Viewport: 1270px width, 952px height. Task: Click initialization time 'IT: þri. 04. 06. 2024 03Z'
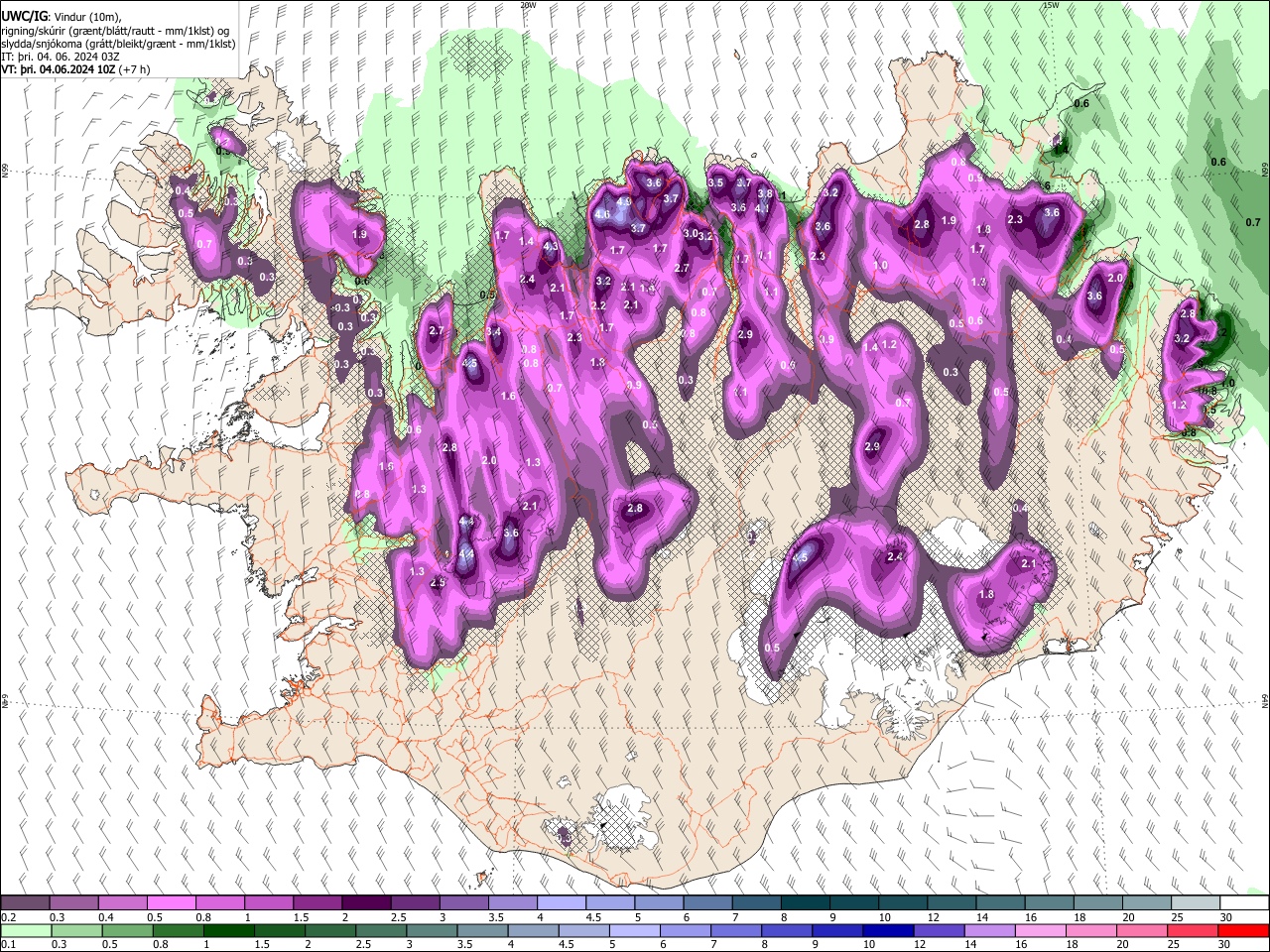coord(61,57)
